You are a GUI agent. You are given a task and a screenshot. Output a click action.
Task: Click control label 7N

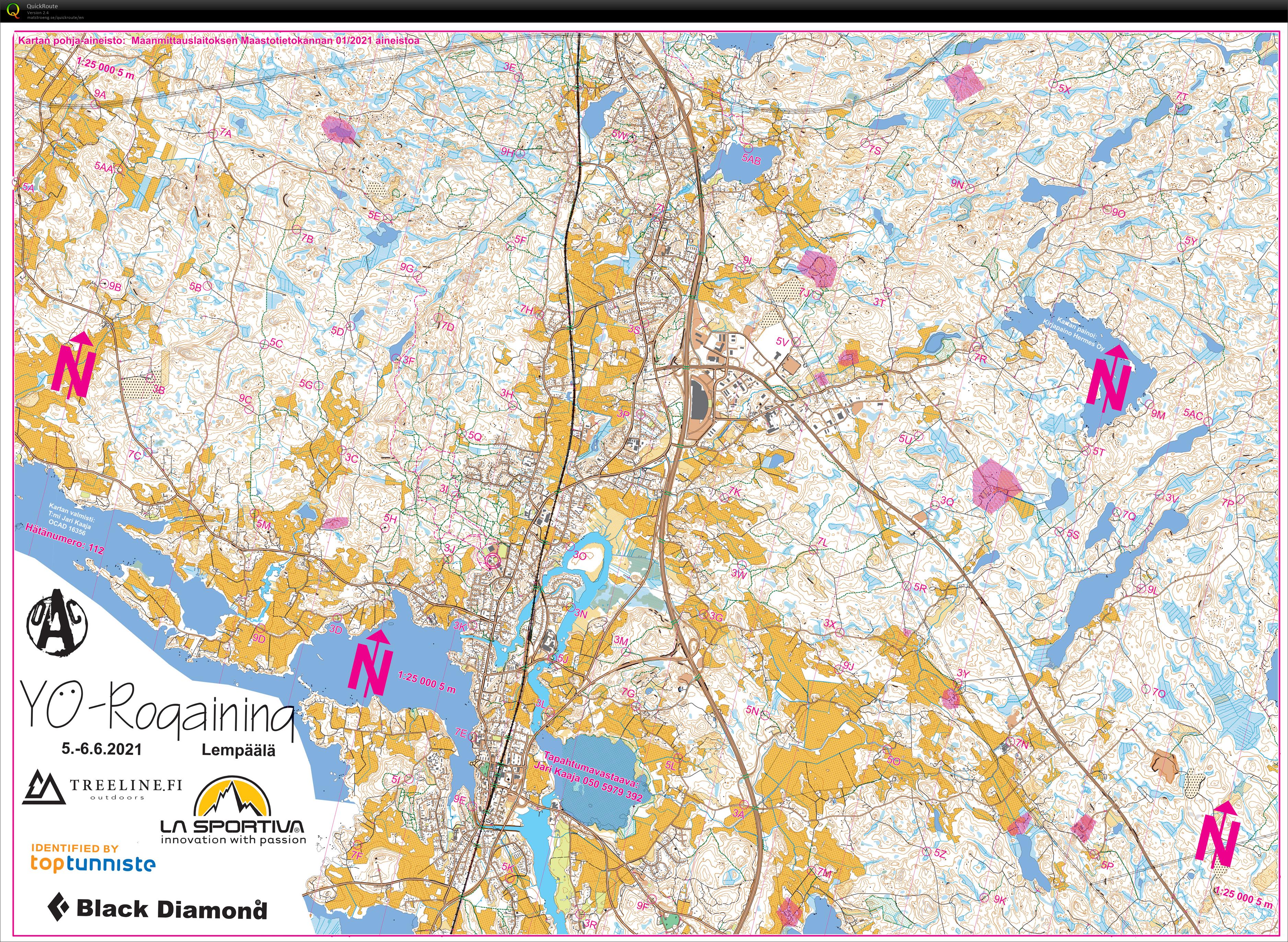(x=1022, y=744)
